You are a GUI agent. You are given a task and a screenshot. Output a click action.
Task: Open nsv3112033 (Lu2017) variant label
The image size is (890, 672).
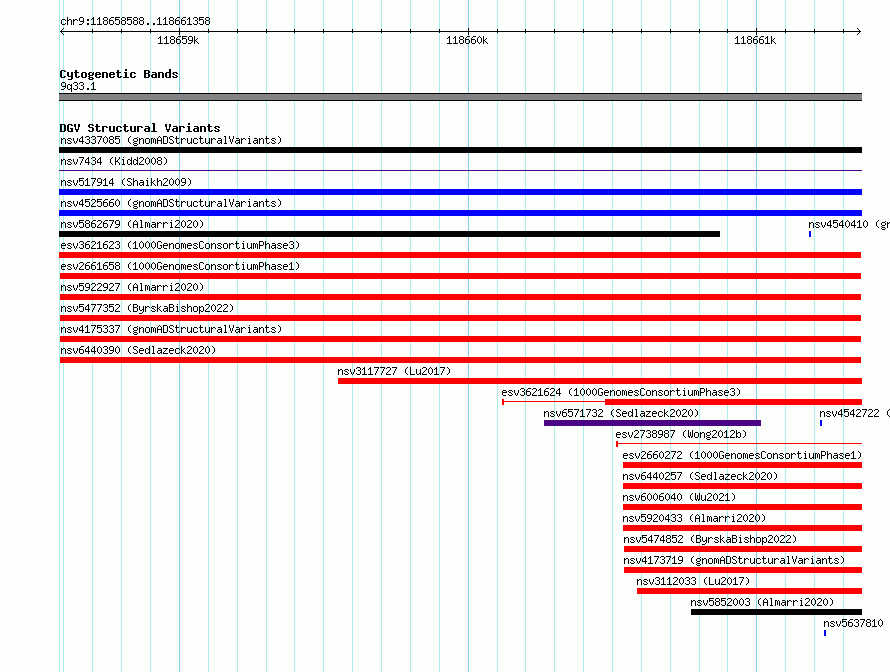pyautogui.click(x=693, y=581)
